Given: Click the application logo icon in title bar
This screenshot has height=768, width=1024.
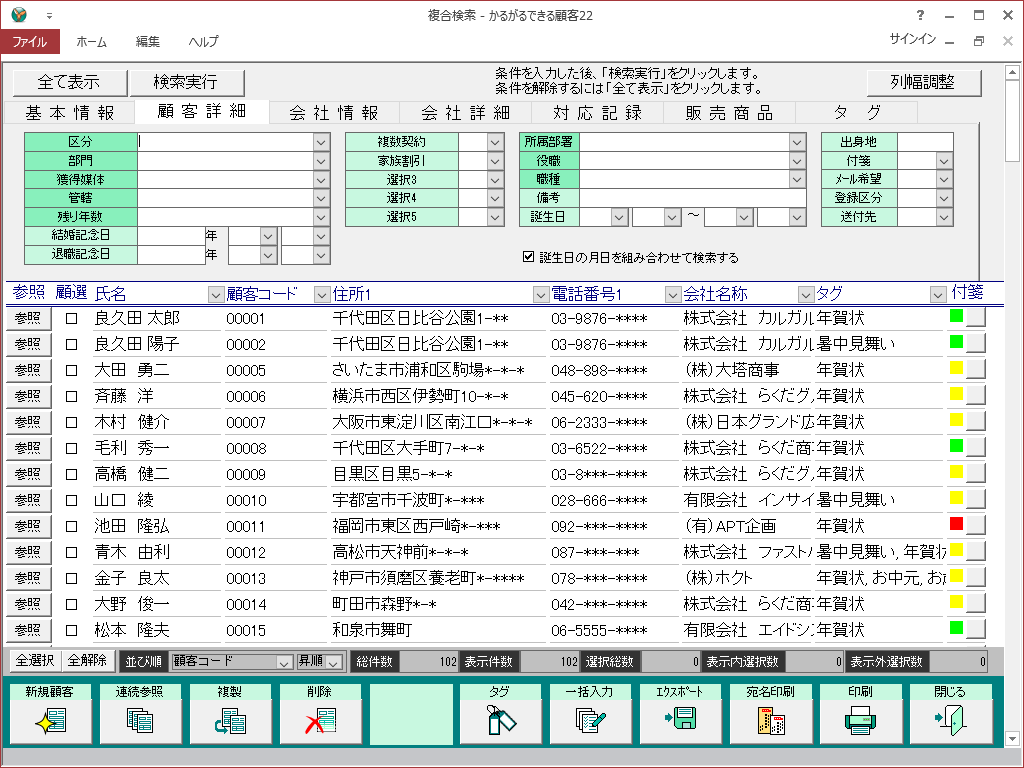Looking at the screenshot, I should coord(19,14).
